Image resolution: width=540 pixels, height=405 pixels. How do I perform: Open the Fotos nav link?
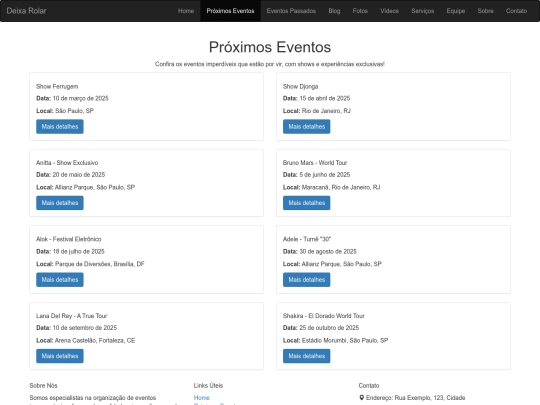[360, 11]
